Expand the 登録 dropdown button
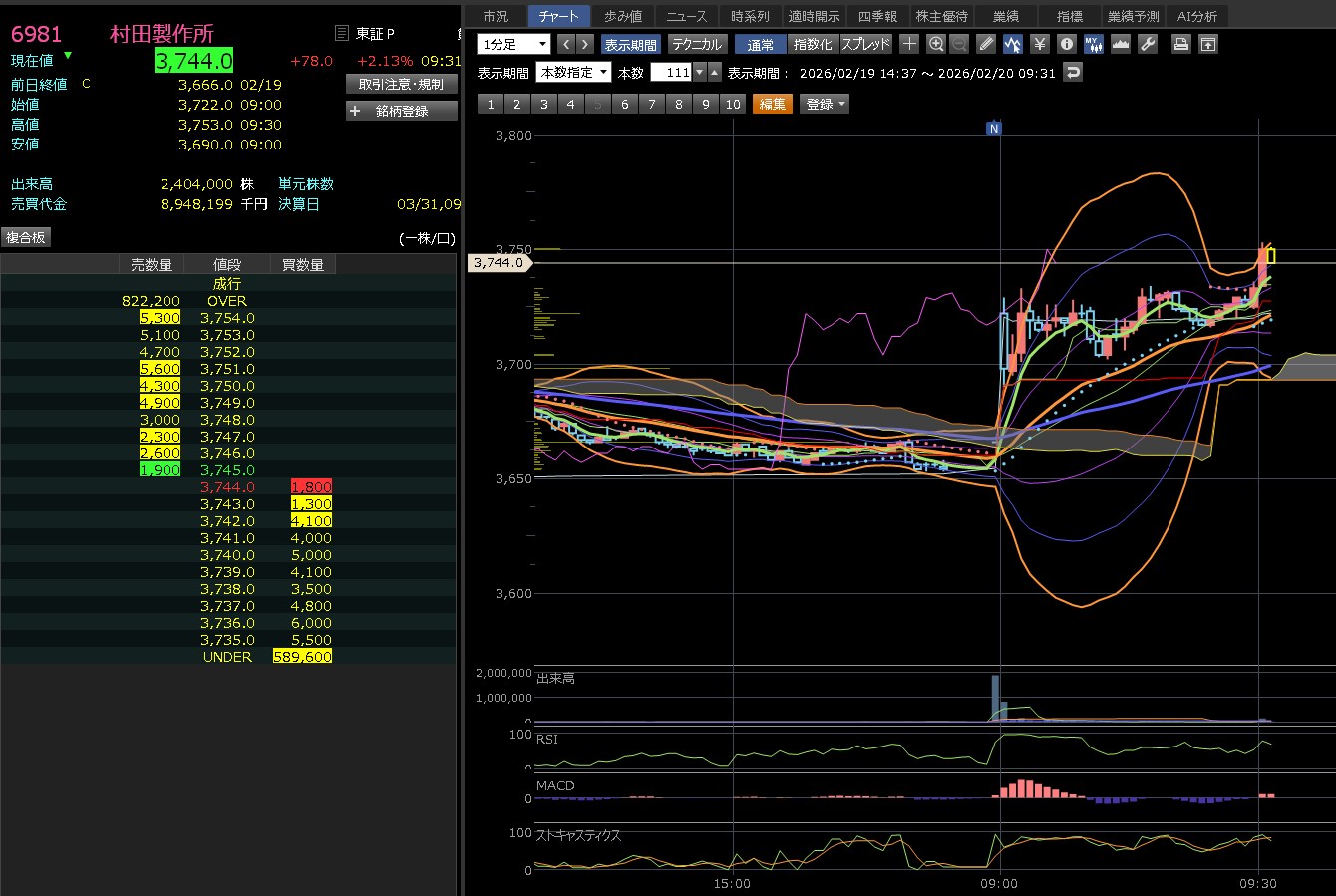 point(825,104)
